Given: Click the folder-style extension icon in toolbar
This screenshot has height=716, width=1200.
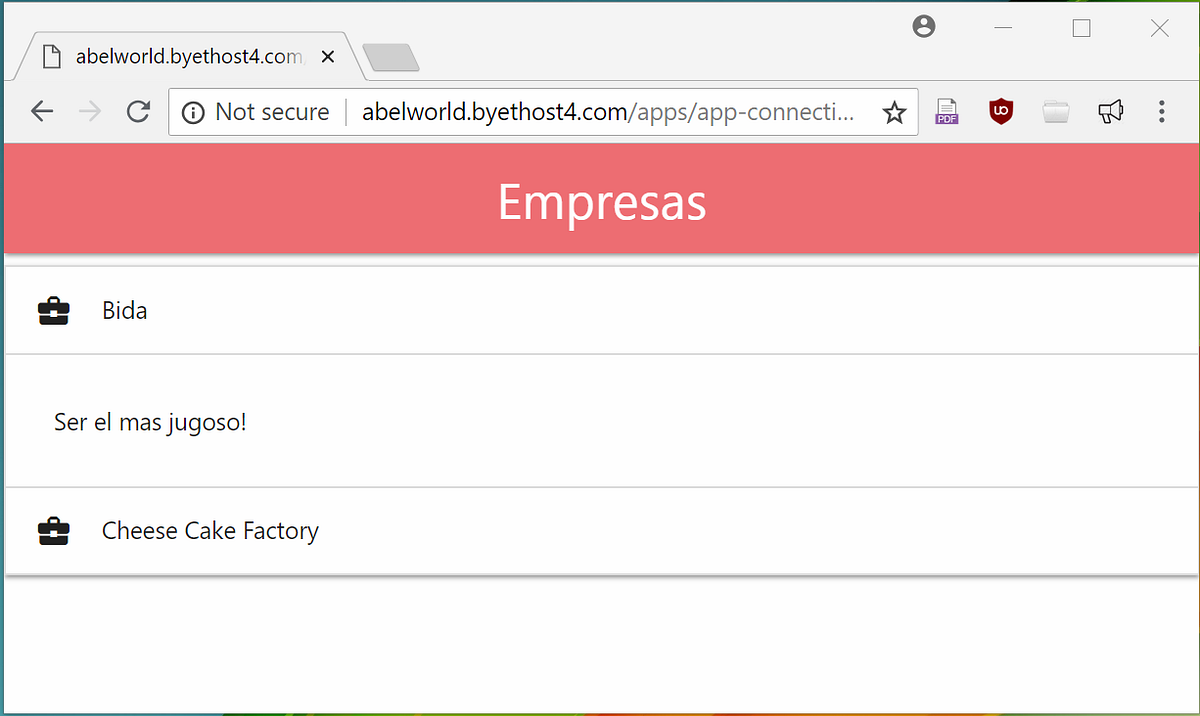Looking at the screenshot, I should [x=1056, y=111].
